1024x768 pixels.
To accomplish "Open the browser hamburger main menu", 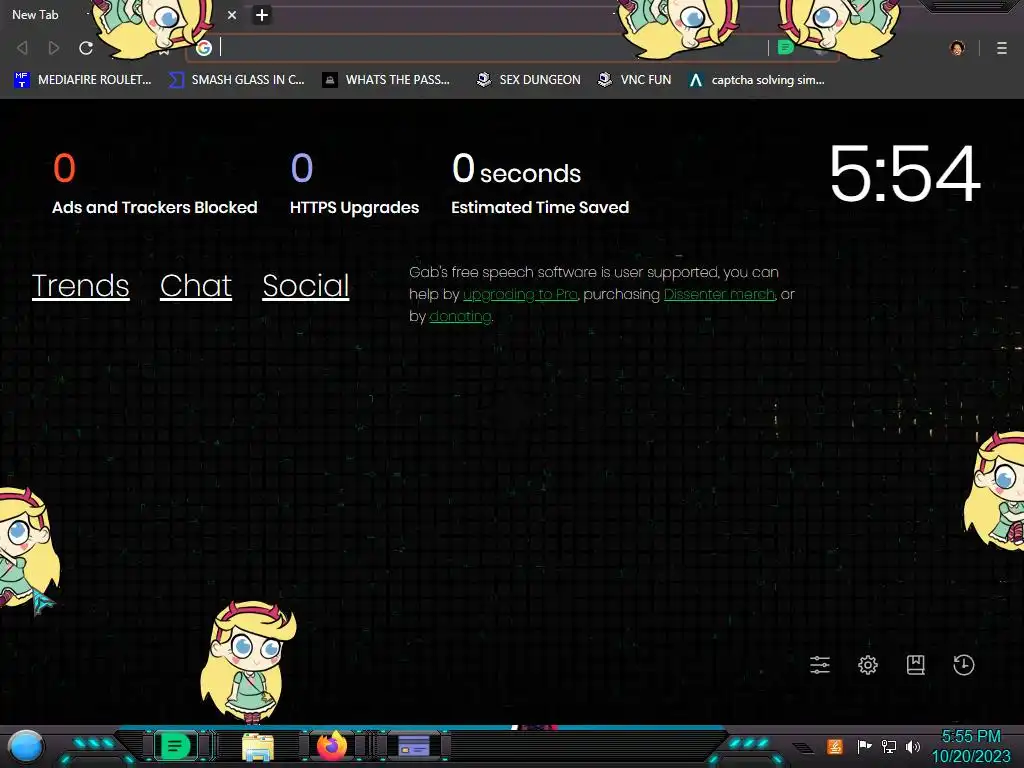I will click(x=1002, y=48).
